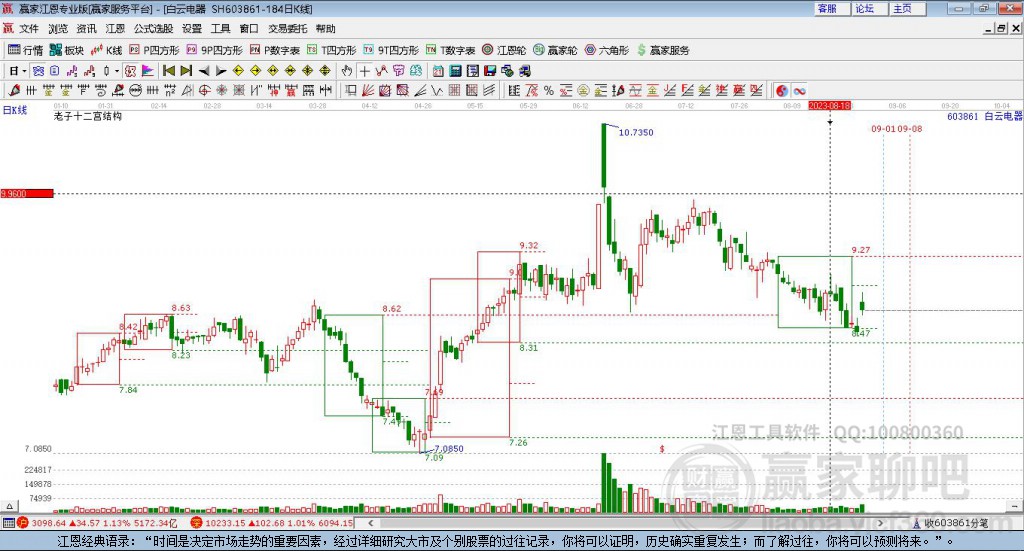Select the n² square tool
The image size is (1024, 551).
pyautogui.click(x=170, y=91)
